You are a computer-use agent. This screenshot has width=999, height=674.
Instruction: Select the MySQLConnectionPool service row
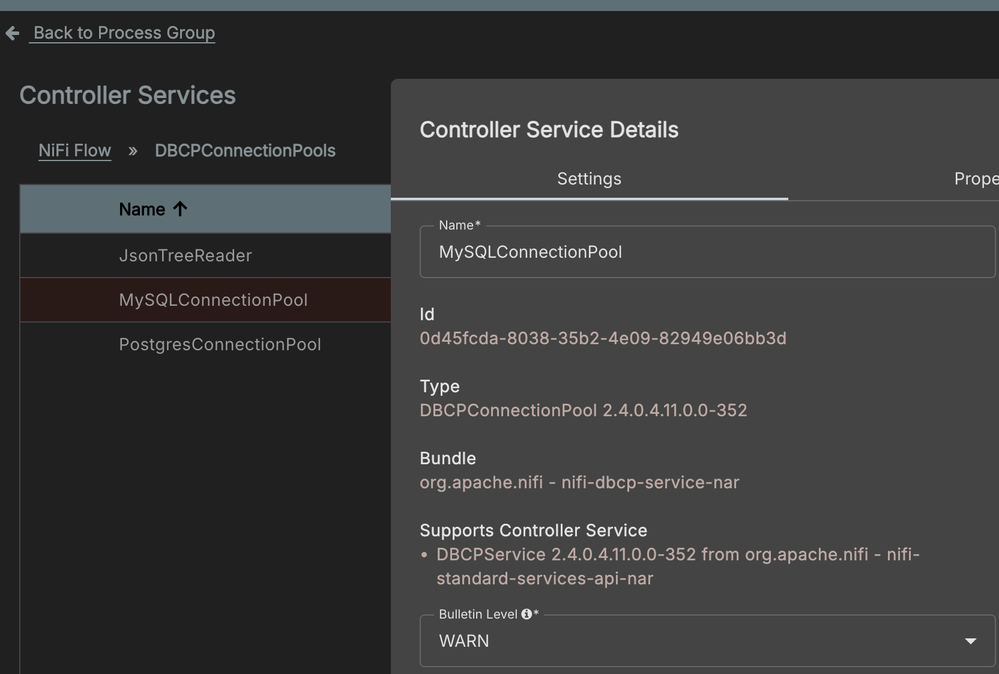(x=213, y=300)
